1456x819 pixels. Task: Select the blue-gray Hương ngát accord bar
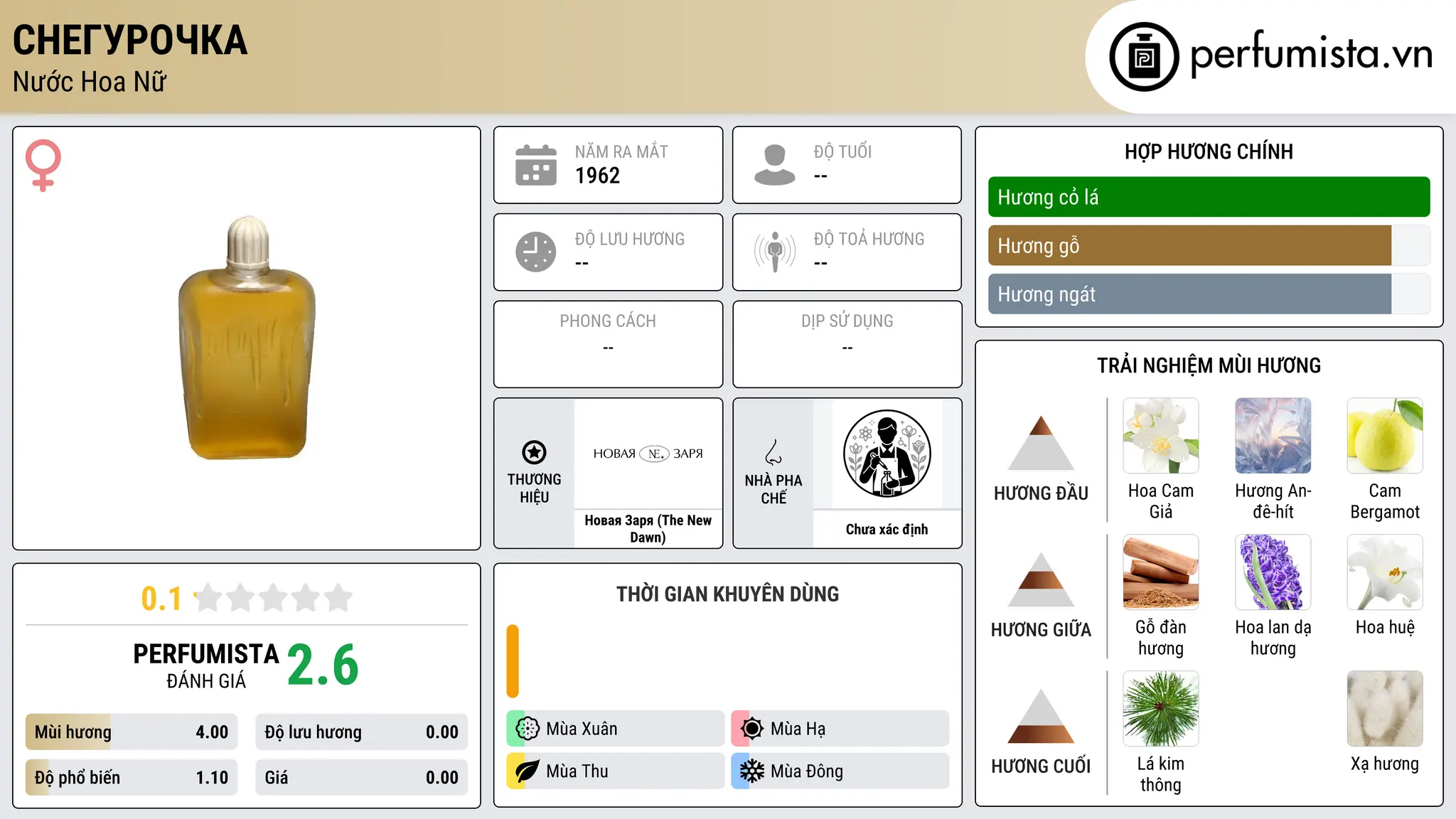(x=1209, y=294)
